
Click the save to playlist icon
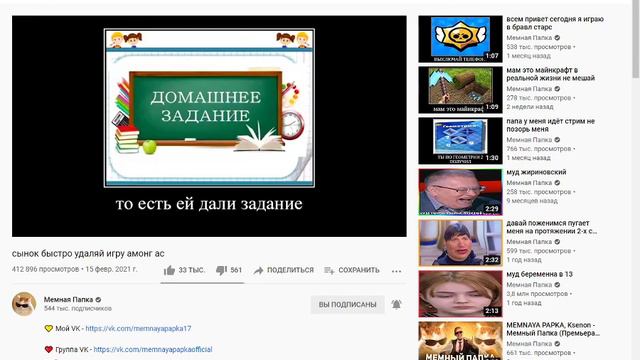point(329,270)
